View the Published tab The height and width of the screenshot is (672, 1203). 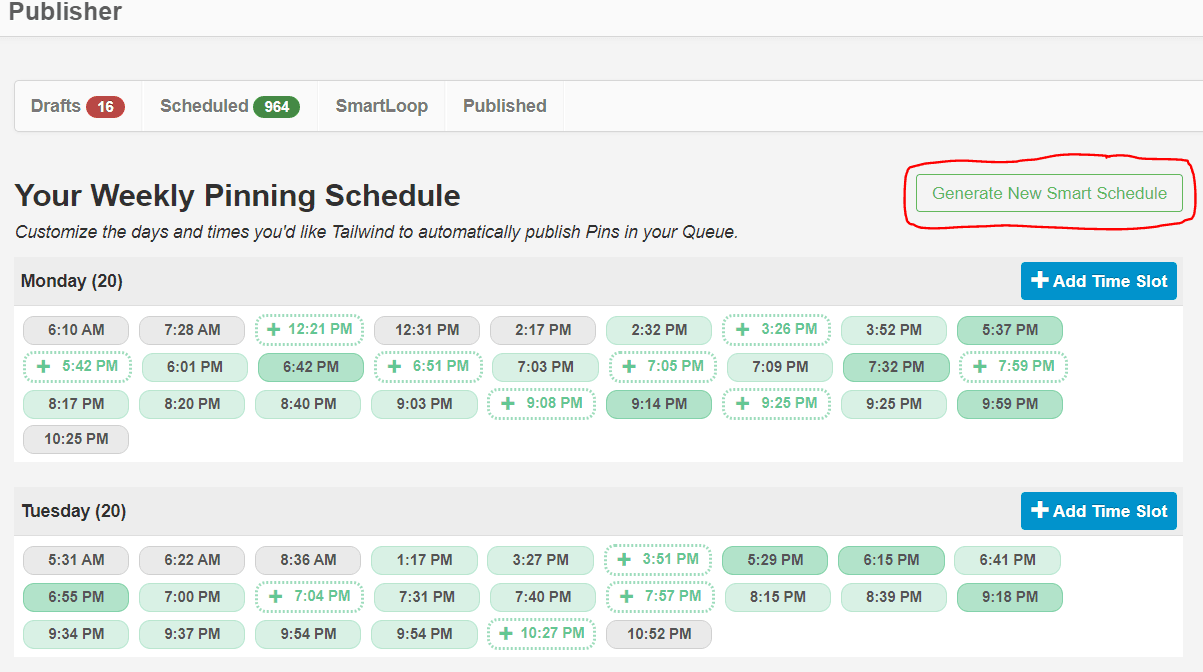(x=505, y=106)
